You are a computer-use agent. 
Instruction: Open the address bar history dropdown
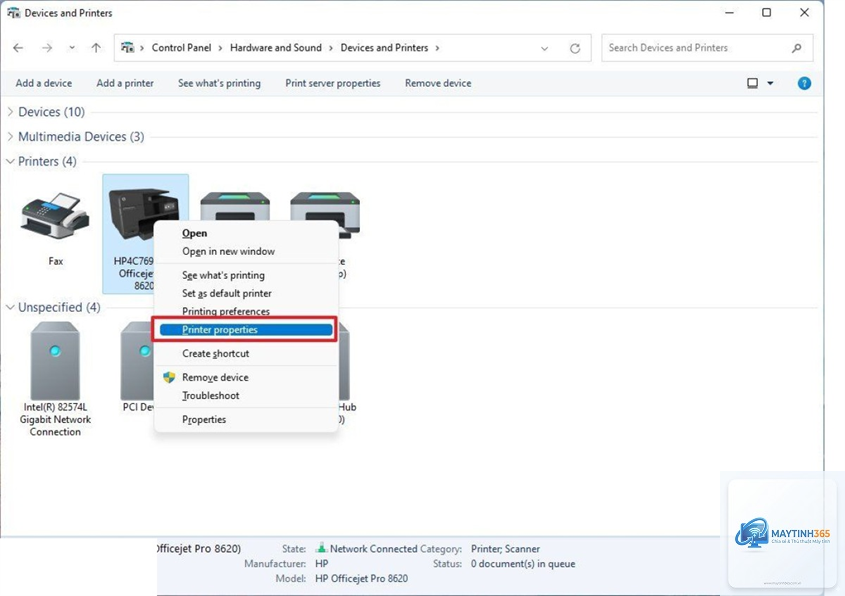point(544,48)
